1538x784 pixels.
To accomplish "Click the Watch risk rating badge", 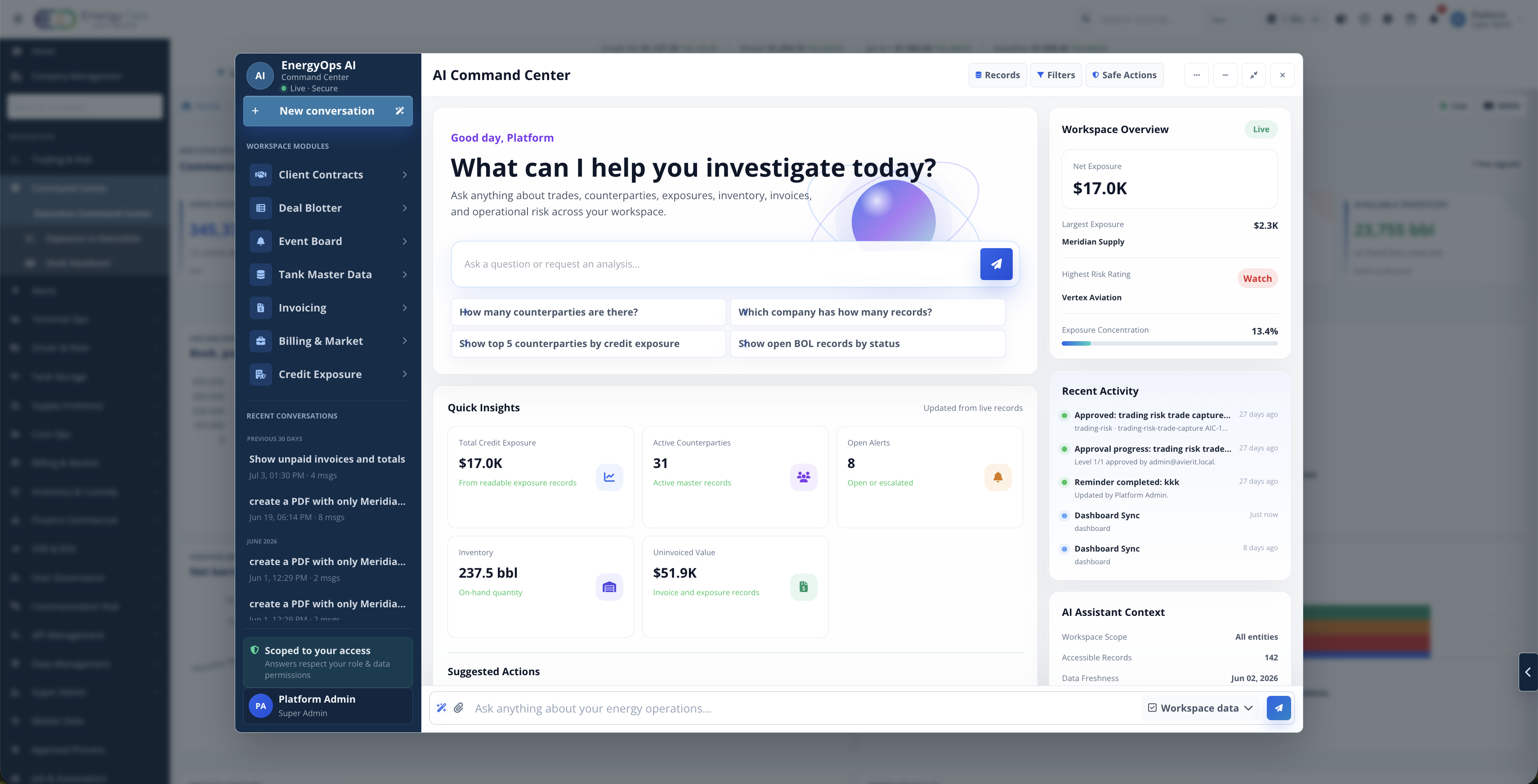I will click(1257, 279).
